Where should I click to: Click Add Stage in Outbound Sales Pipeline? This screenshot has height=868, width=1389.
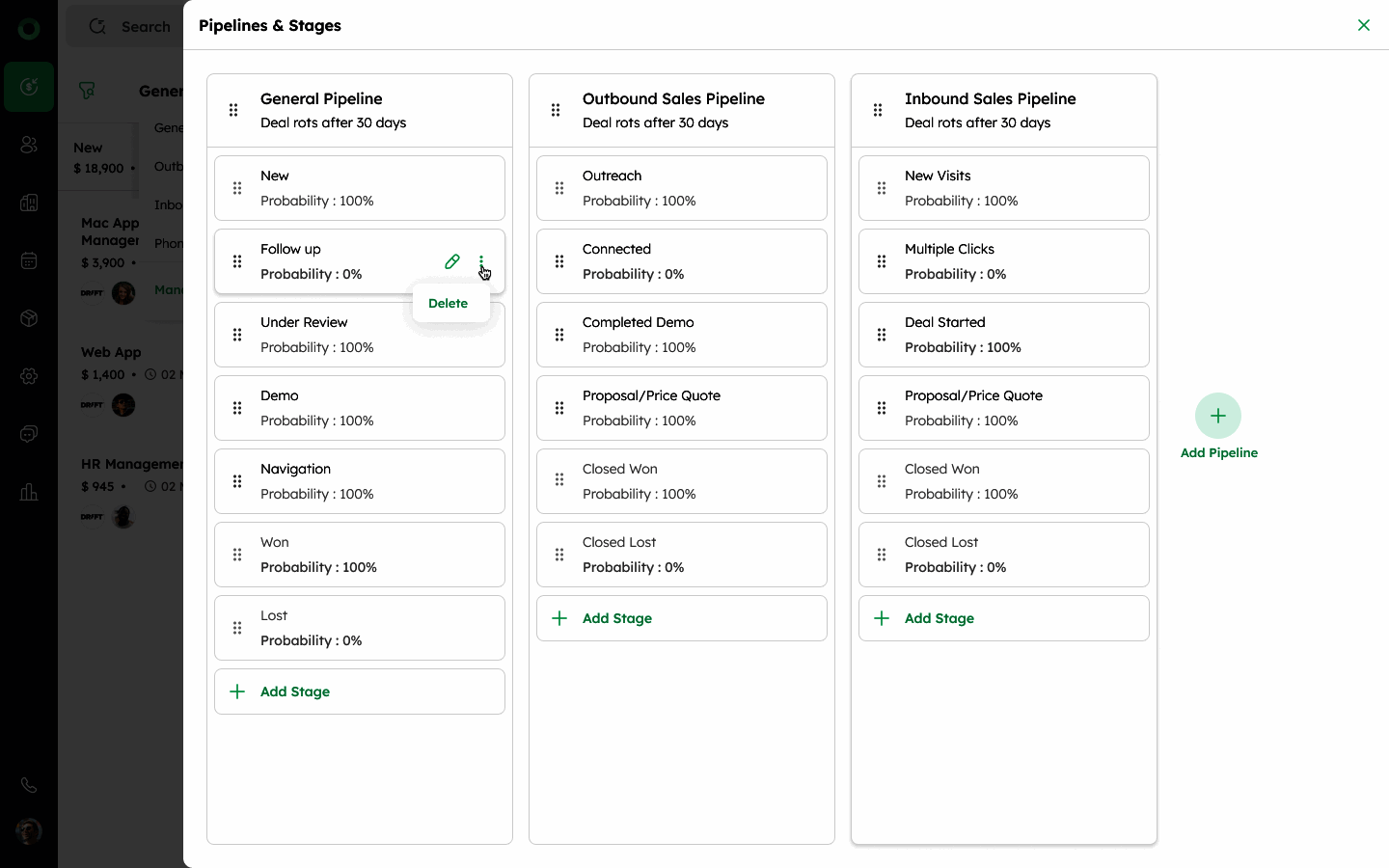tap(617, 618)
